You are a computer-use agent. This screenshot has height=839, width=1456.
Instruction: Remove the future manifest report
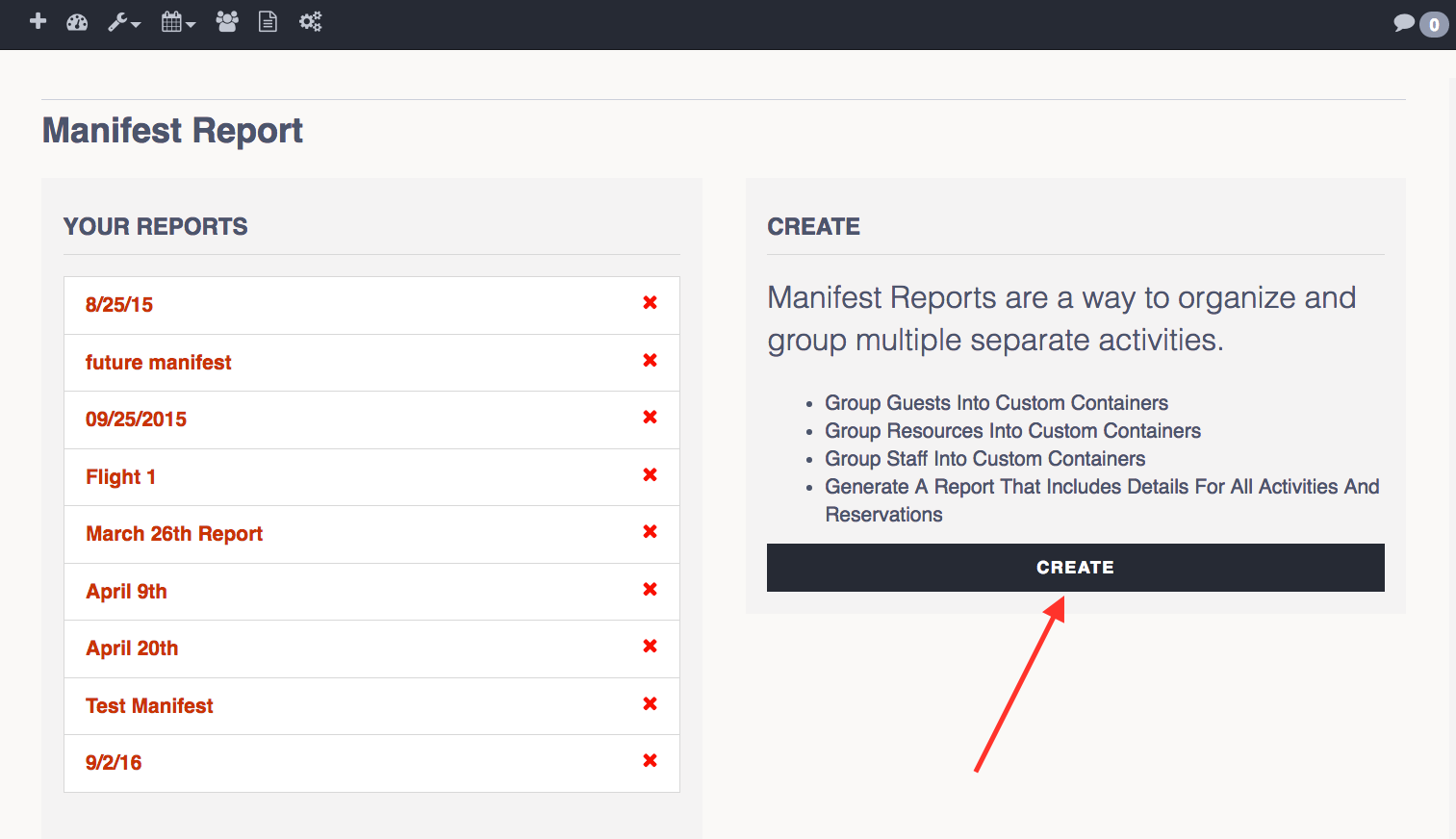(650, 362)
